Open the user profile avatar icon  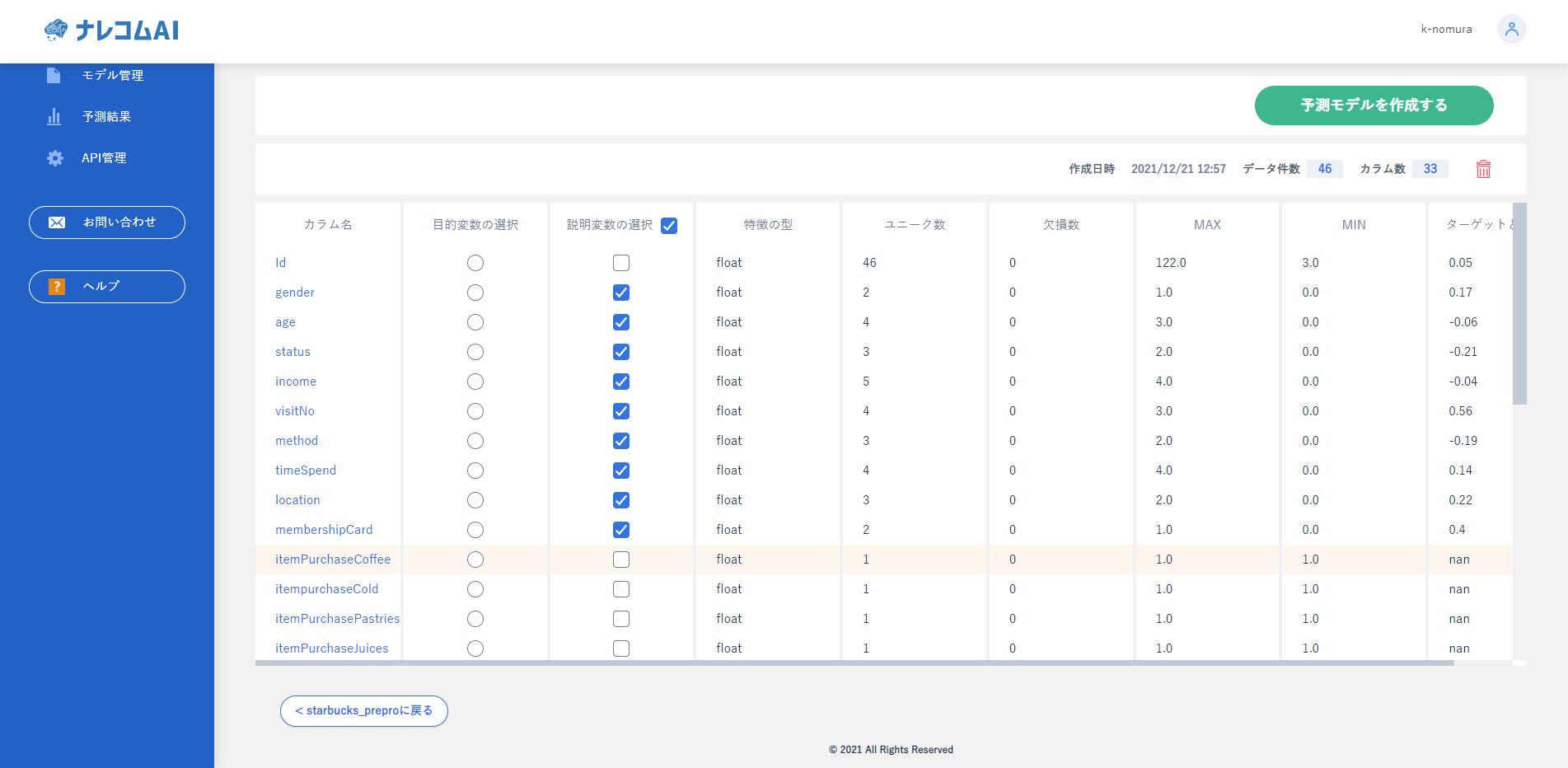point(1511,29)
